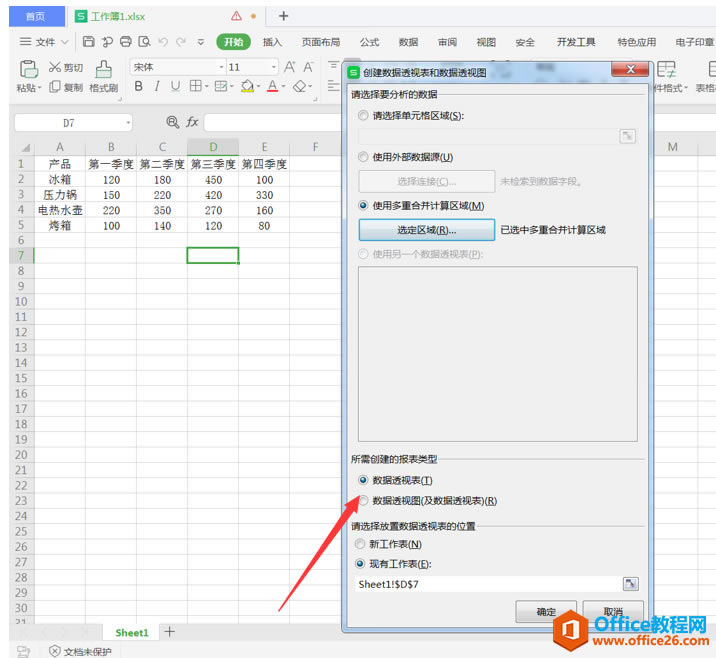
Task: Click range picker icon for cell range field
Action: pyautogui.click(x=627, y=136)
